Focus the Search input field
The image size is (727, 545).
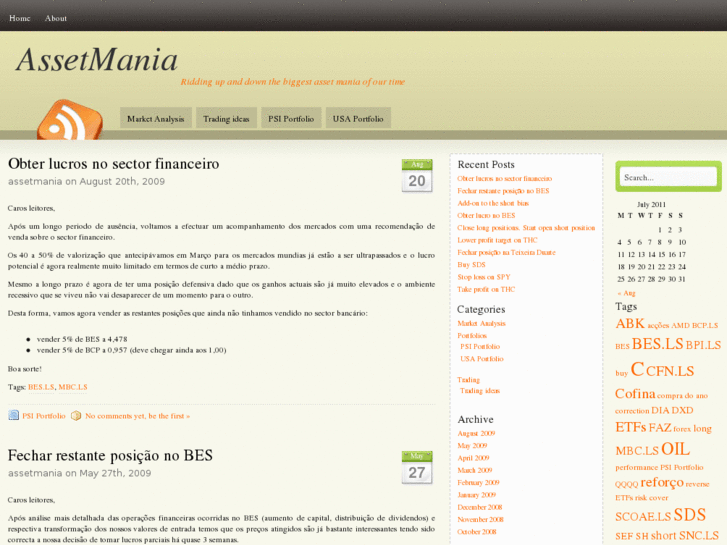click(668, 177)
